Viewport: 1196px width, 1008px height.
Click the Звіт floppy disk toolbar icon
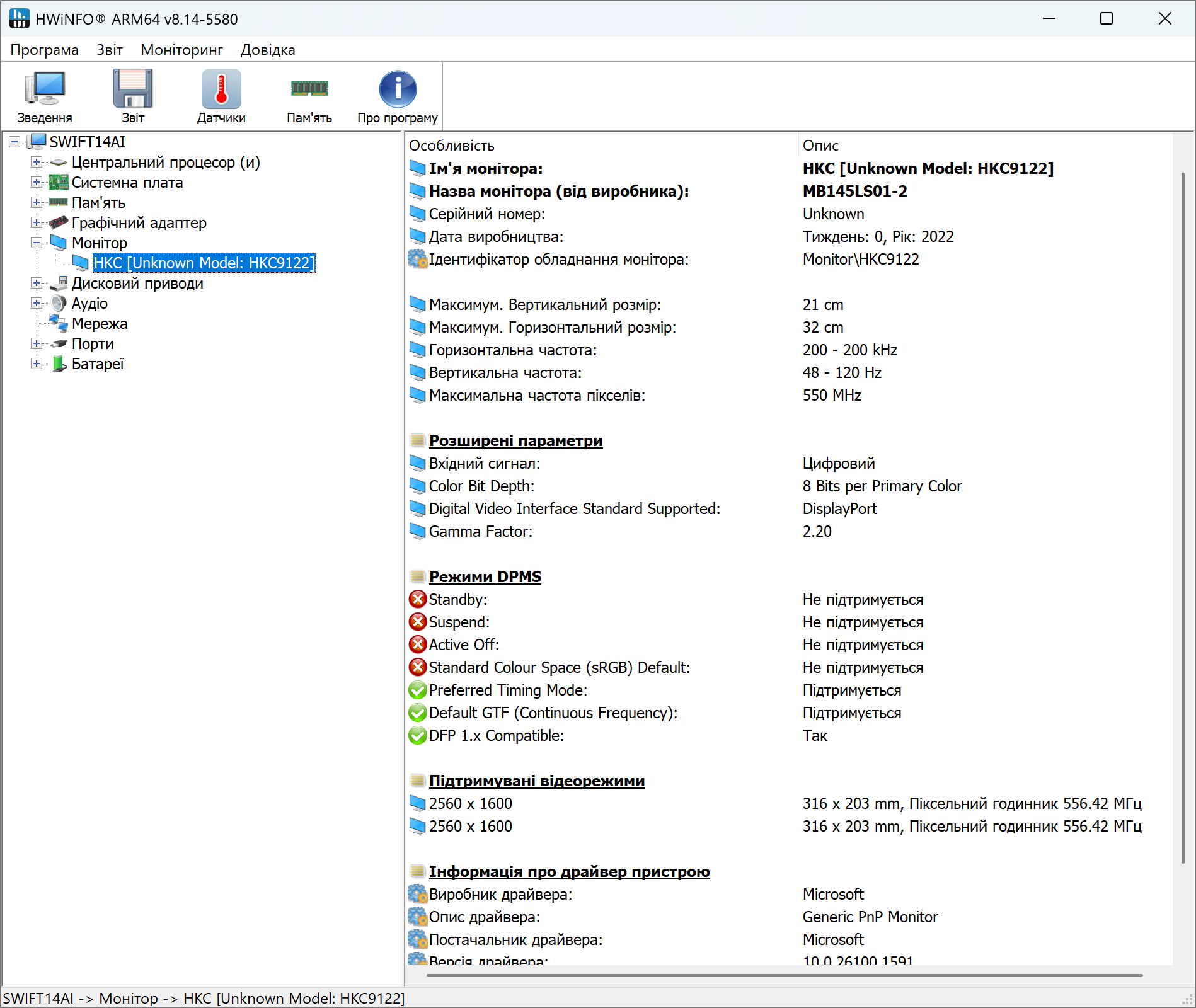tap(133, 88)
